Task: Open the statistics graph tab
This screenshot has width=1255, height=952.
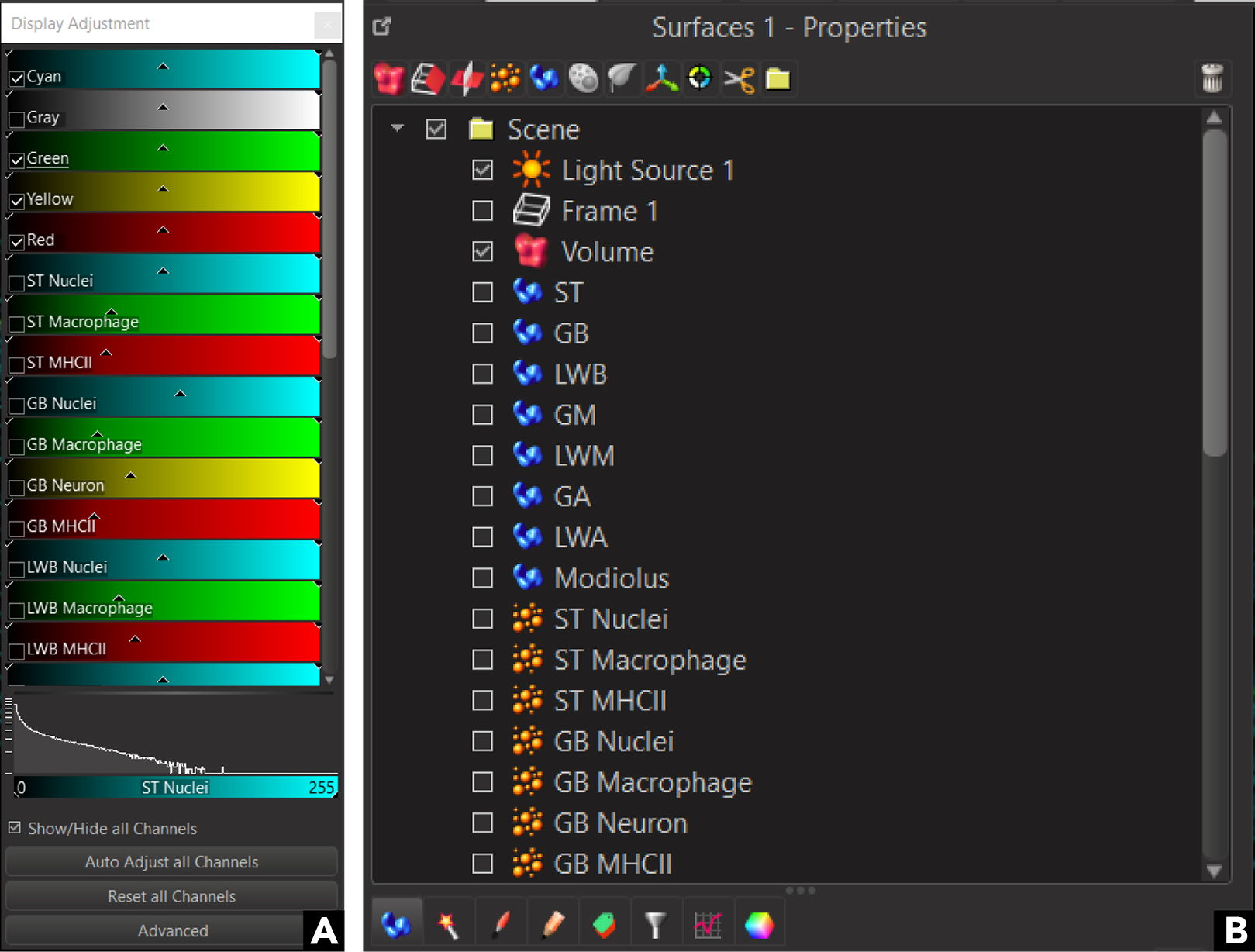Action: click(x=708, y=925)
